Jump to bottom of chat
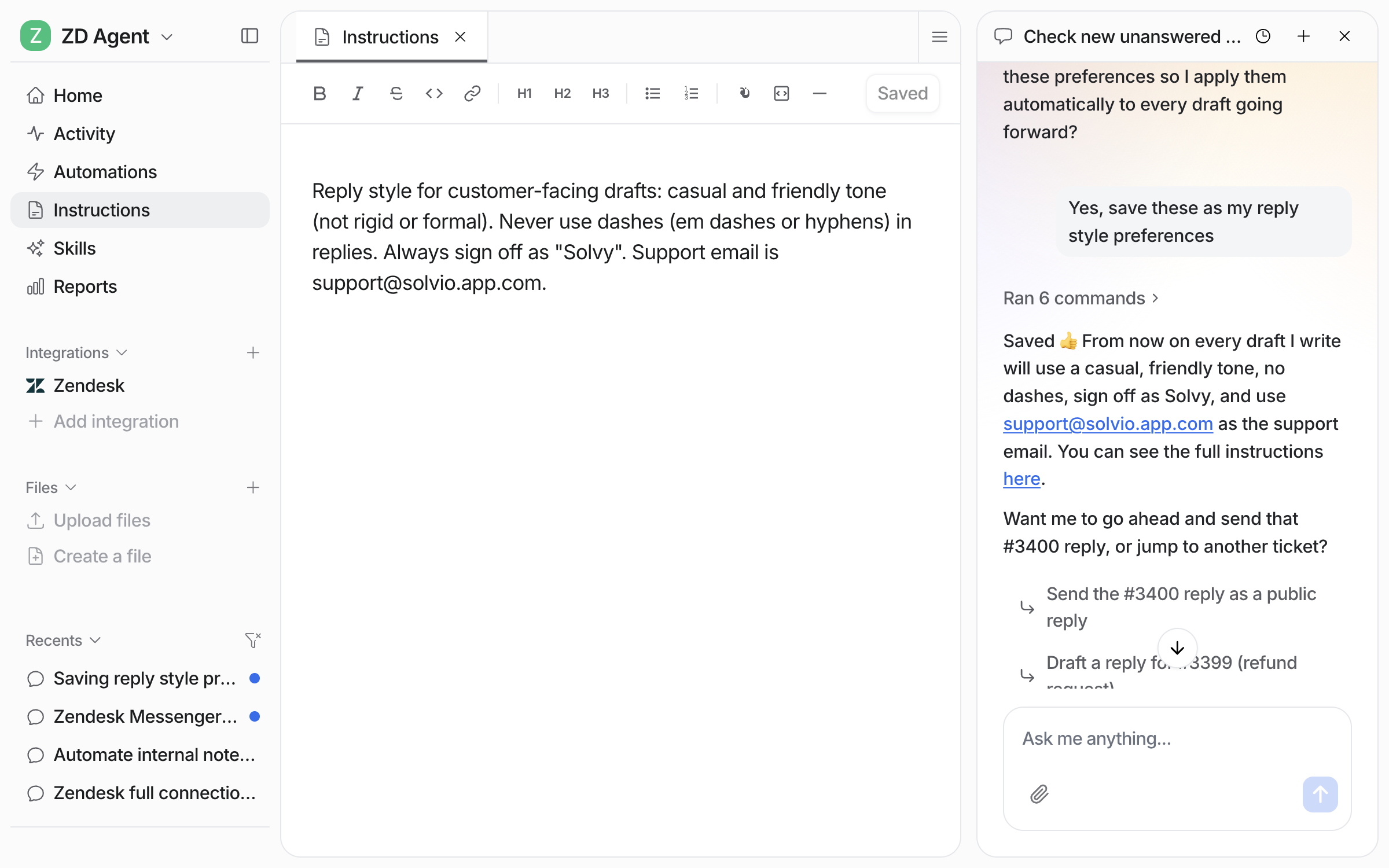Viewport: 1389px width, 868px height. tap(1177, 648)
